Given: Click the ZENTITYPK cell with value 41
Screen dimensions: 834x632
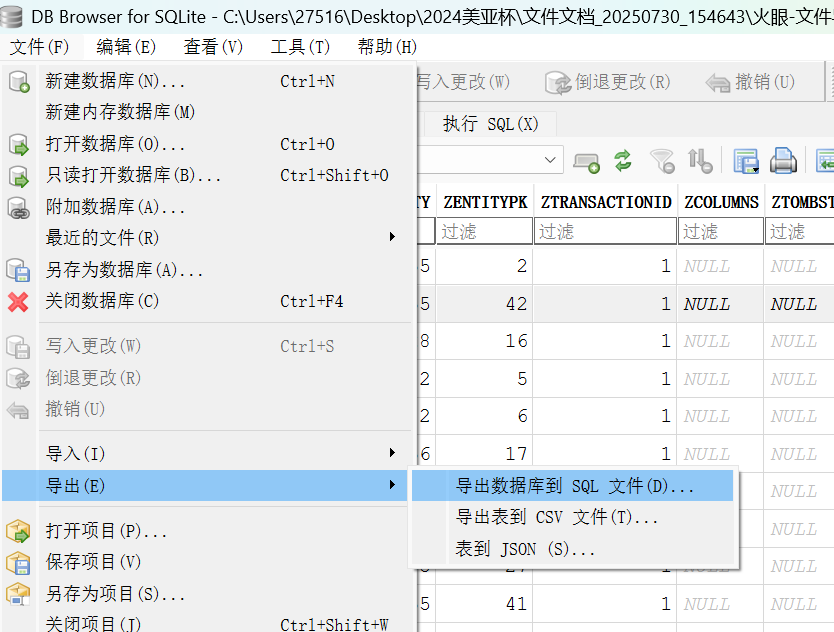Looking at the screenshot, I should coord(485,604).
